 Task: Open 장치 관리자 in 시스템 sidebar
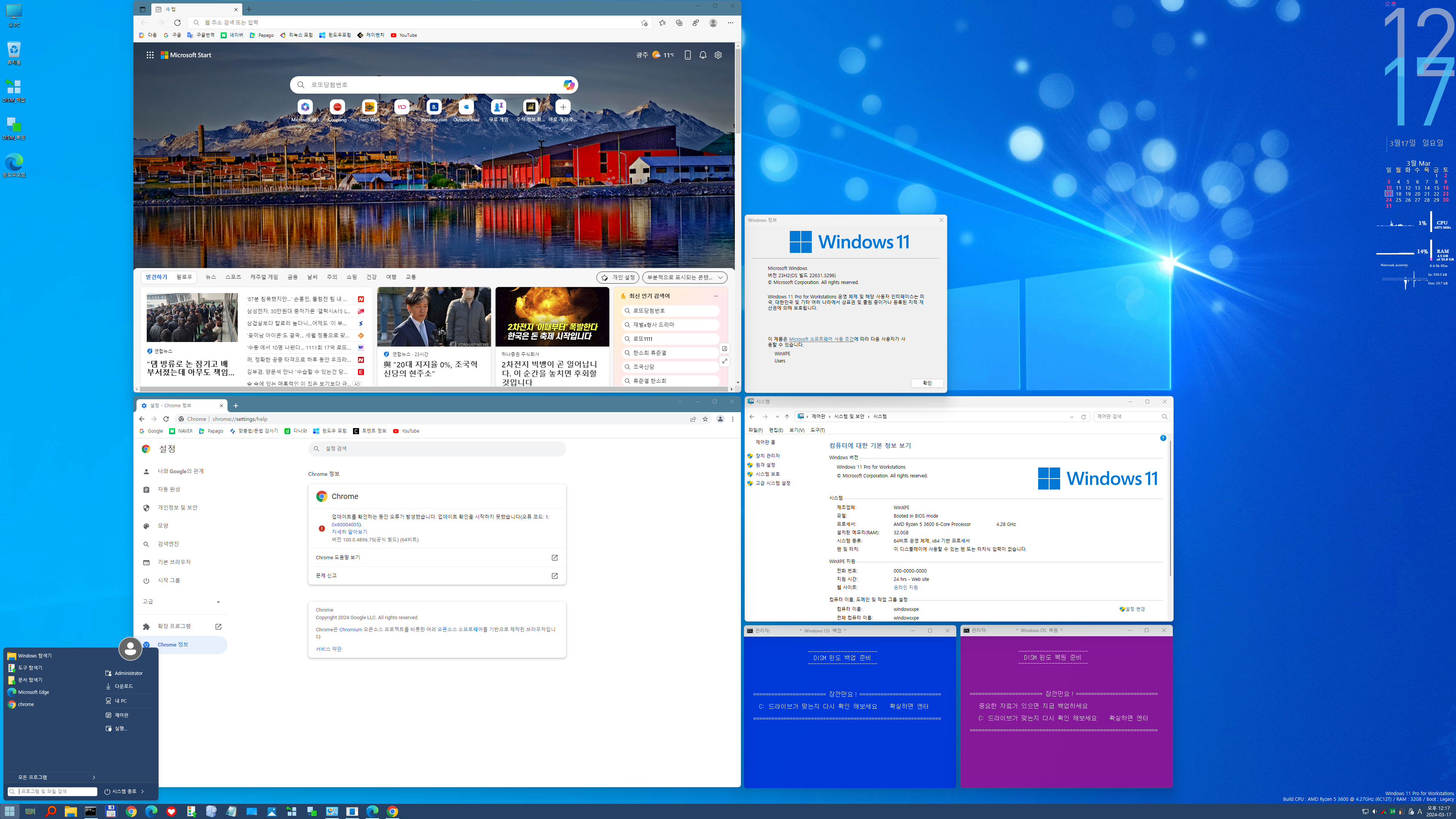767,455
